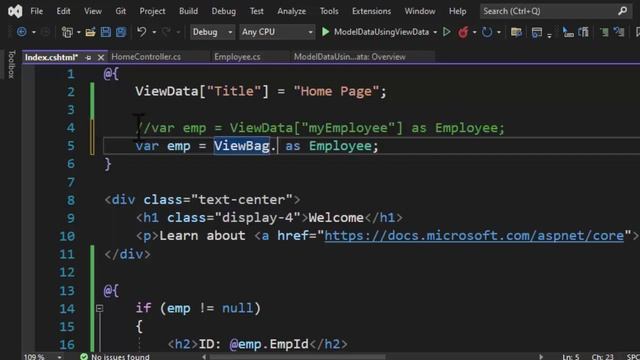Open the Any CPU platform dropdown
Image resolution: width=640 pixels, height=360 pixels.
(x=277, y=32)
